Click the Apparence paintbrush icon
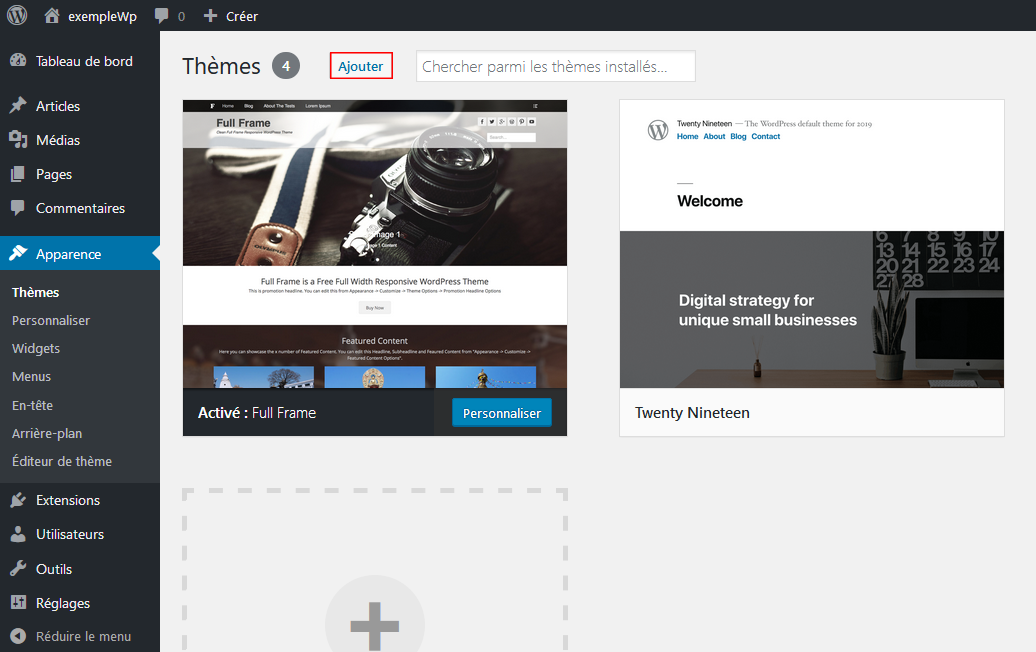Screen dimensions: 1036x652 tap(18, 253)
